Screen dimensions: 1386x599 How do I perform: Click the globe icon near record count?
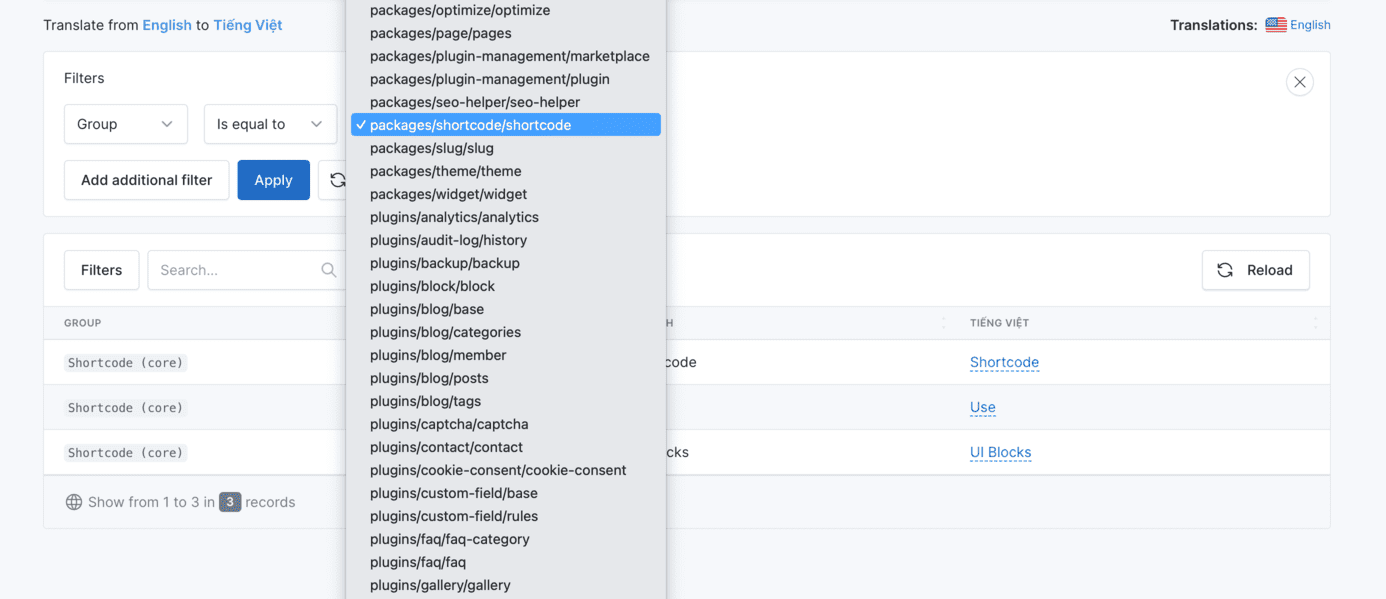pyautogui.click(x=73, y=502)
